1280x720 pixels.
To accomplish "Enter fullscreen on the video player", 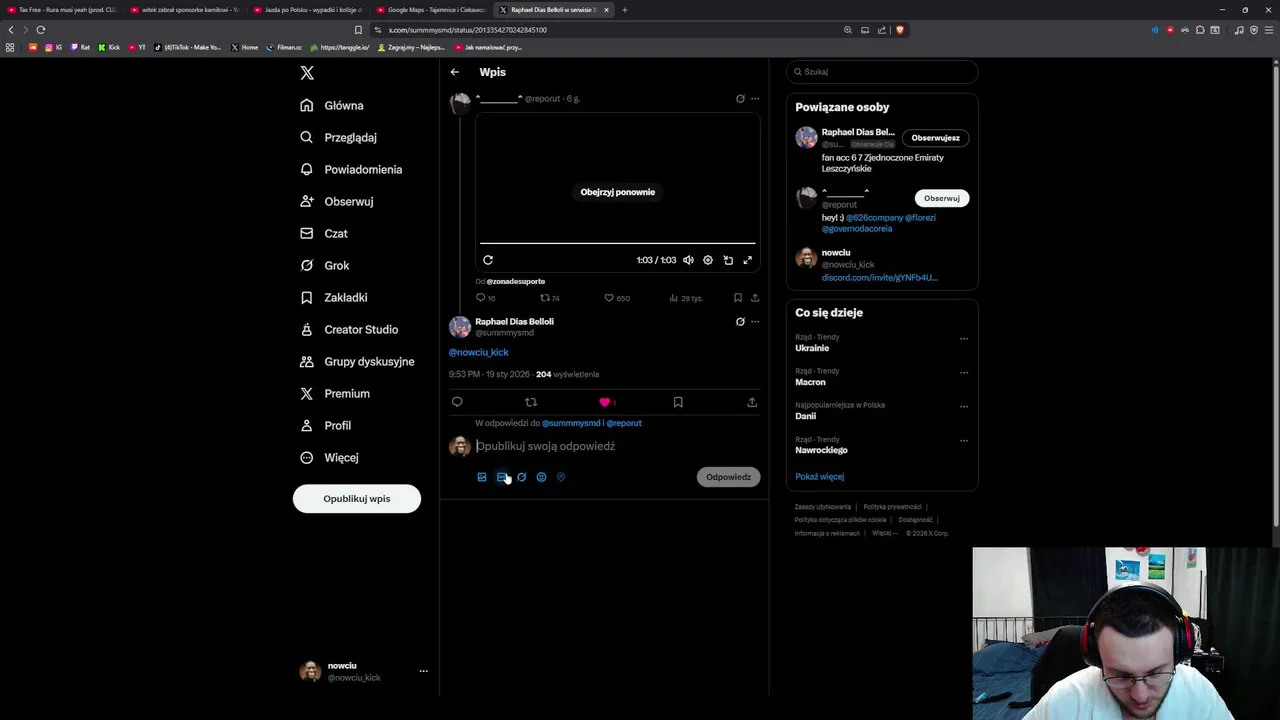I will point(747,260).
